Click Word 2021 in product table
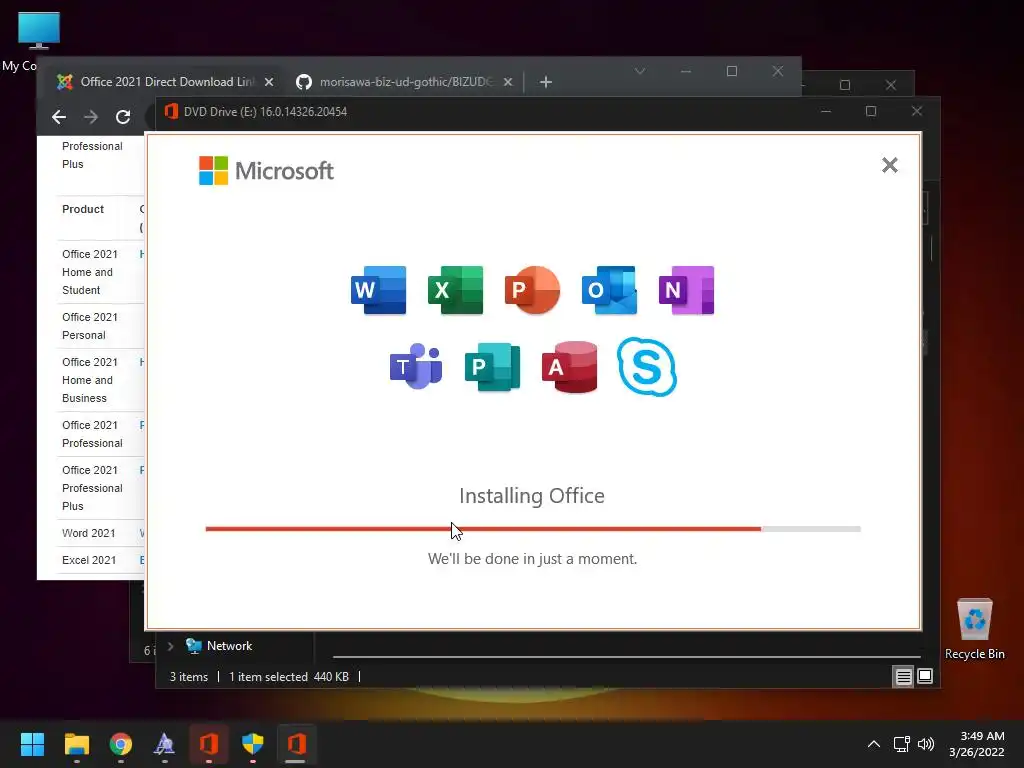 tap(89, 533)
